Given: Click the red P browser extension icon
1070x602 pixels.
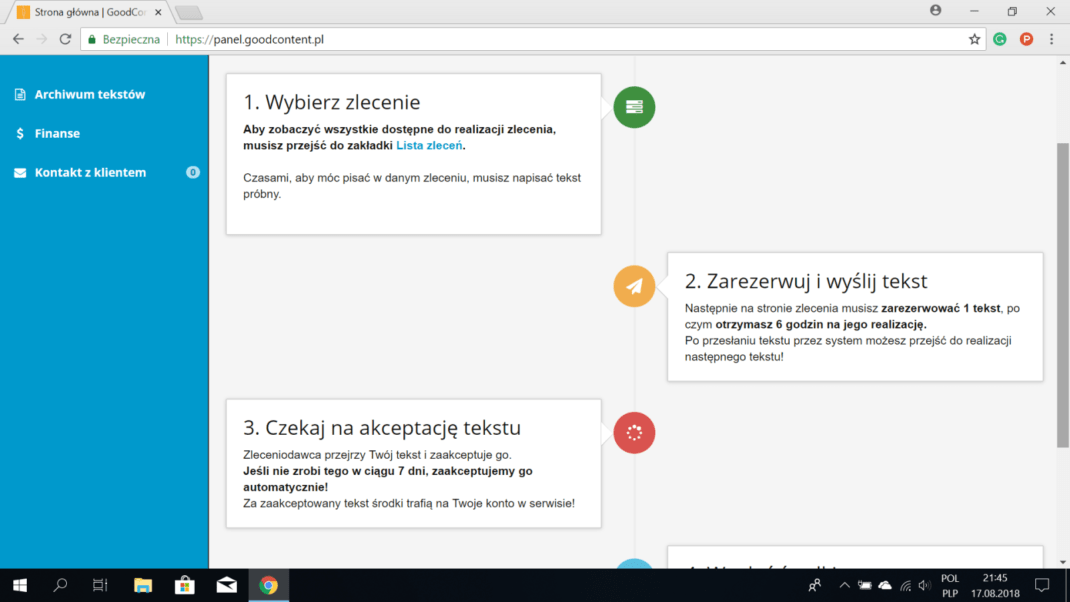Looking at the screenshot, I should tap(1024, 38).
